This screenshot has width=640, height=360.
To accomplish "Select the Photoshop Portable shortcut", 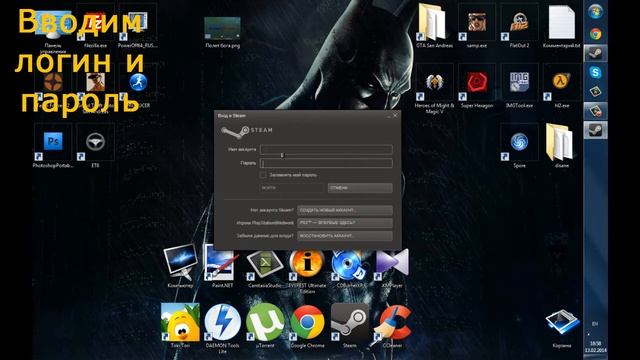I will 53,146.
